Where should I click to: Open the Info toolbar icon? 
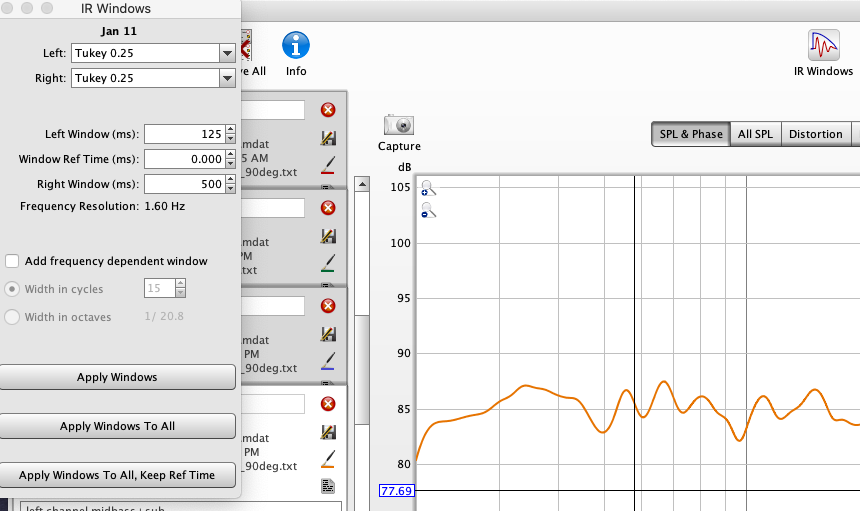pos(295,46)
